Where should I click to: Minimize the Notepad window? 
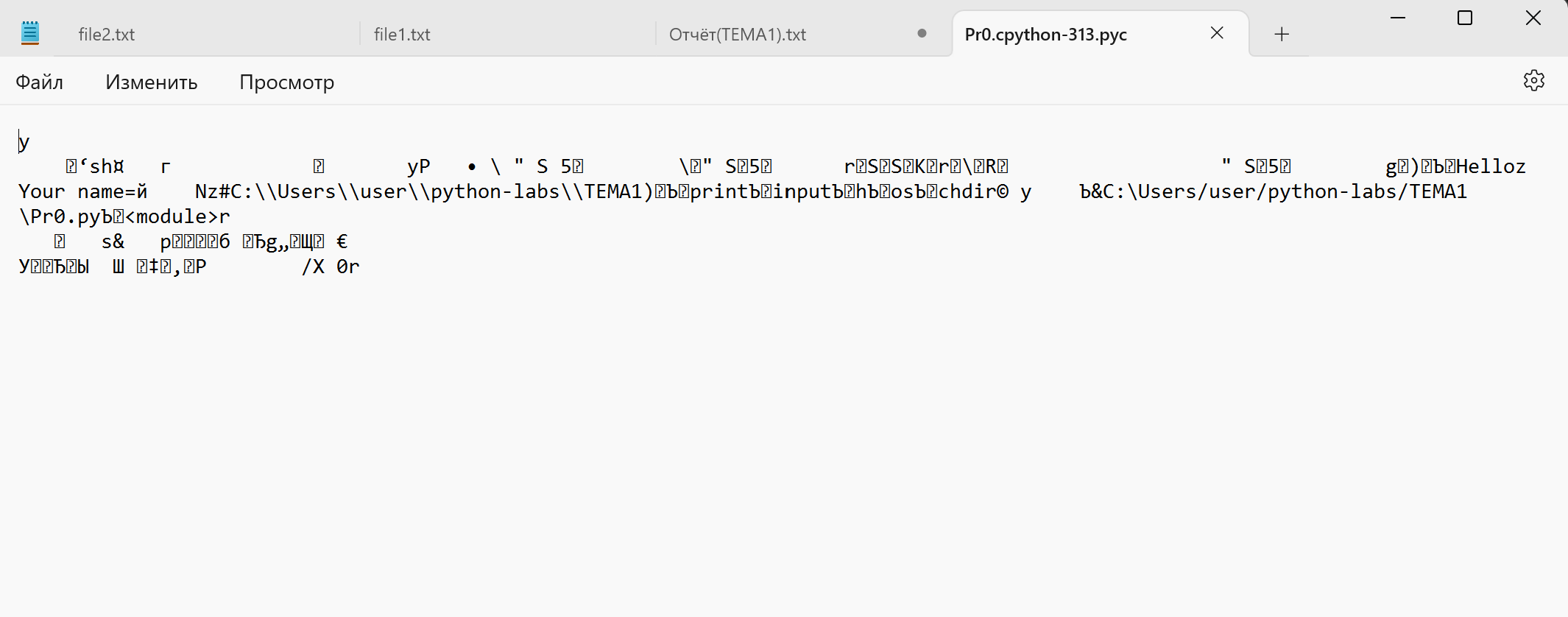point(1397,18)
